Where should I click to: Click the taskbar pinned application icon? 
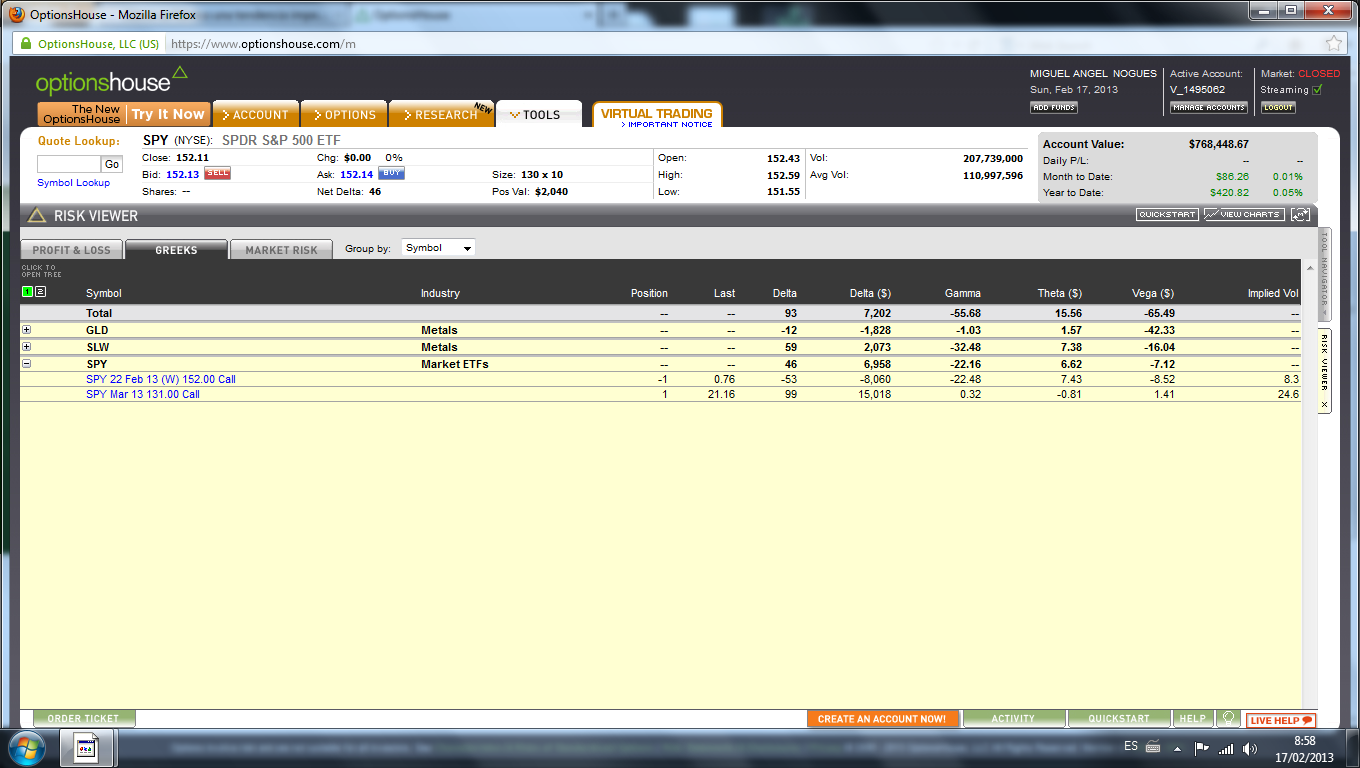[87, 748]
